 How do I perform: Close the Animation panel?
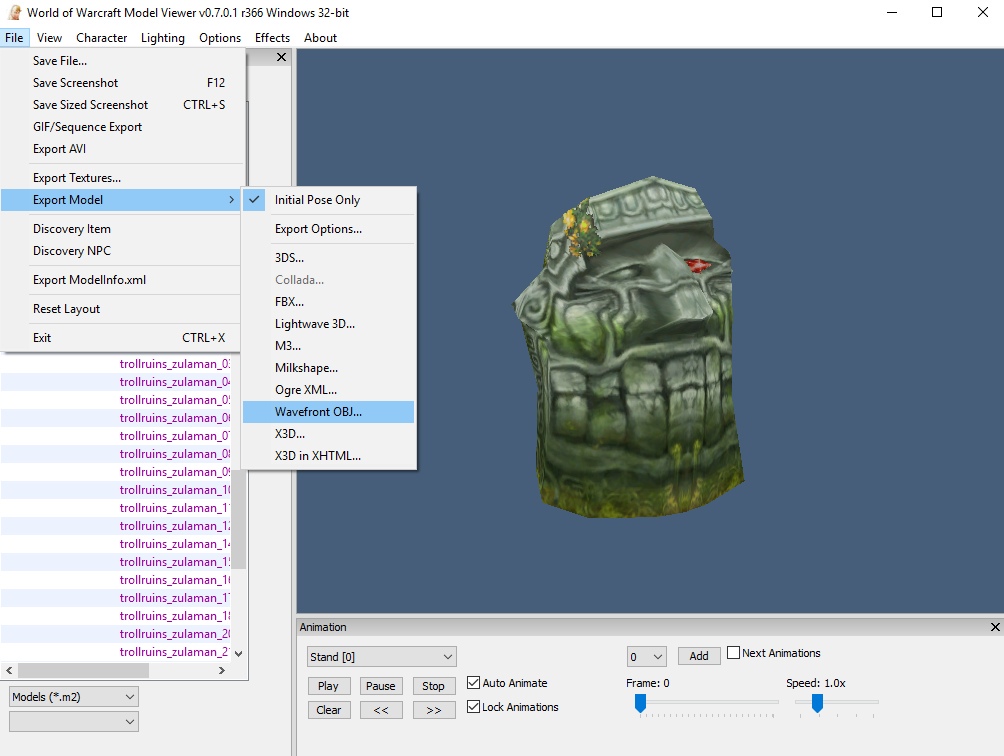pos(995,627)
